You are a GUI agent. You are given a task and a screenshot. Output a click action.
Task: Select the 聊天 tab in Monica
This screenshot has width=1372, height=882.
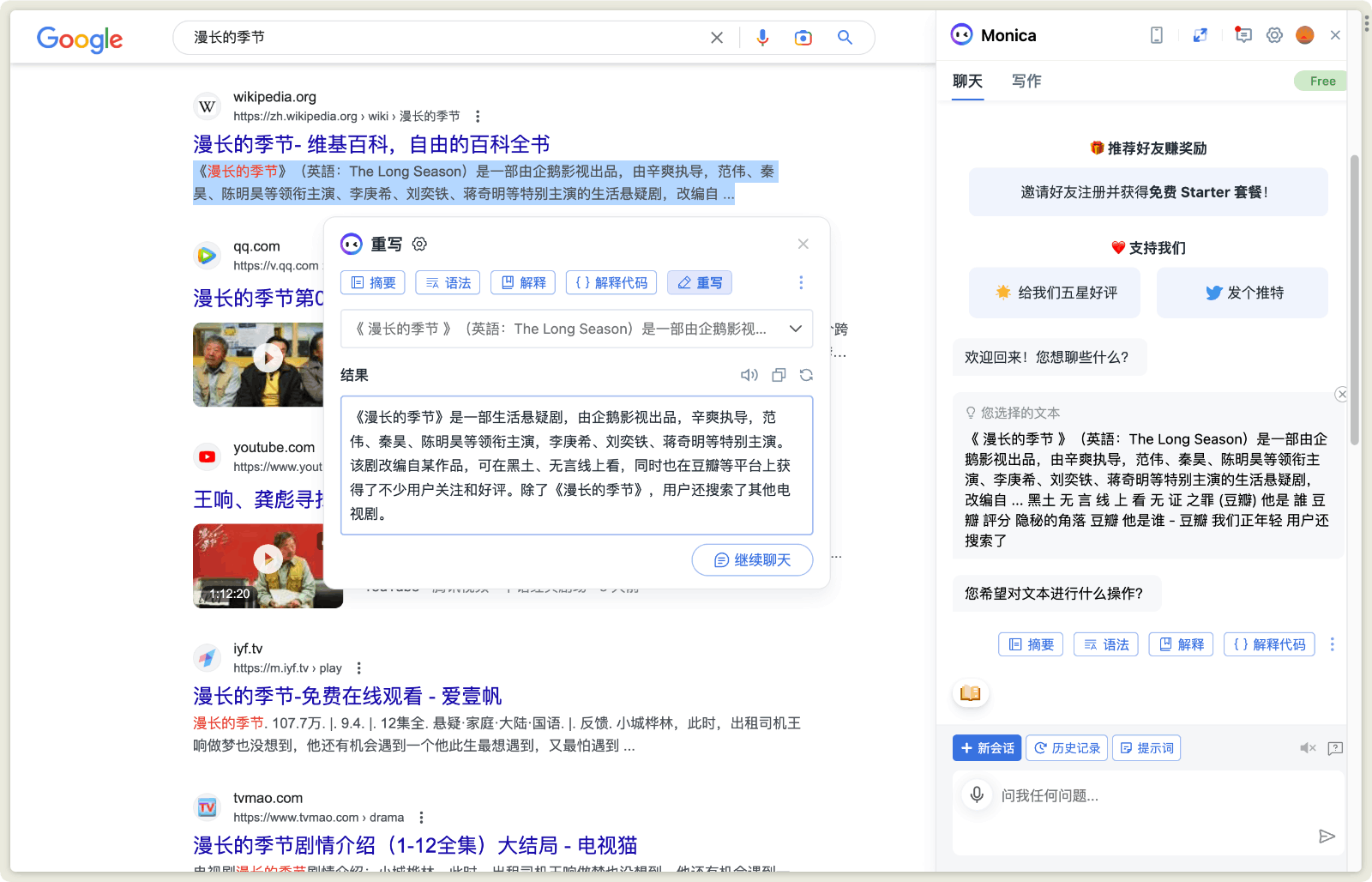pyautogui.click(x=967, y=81)
